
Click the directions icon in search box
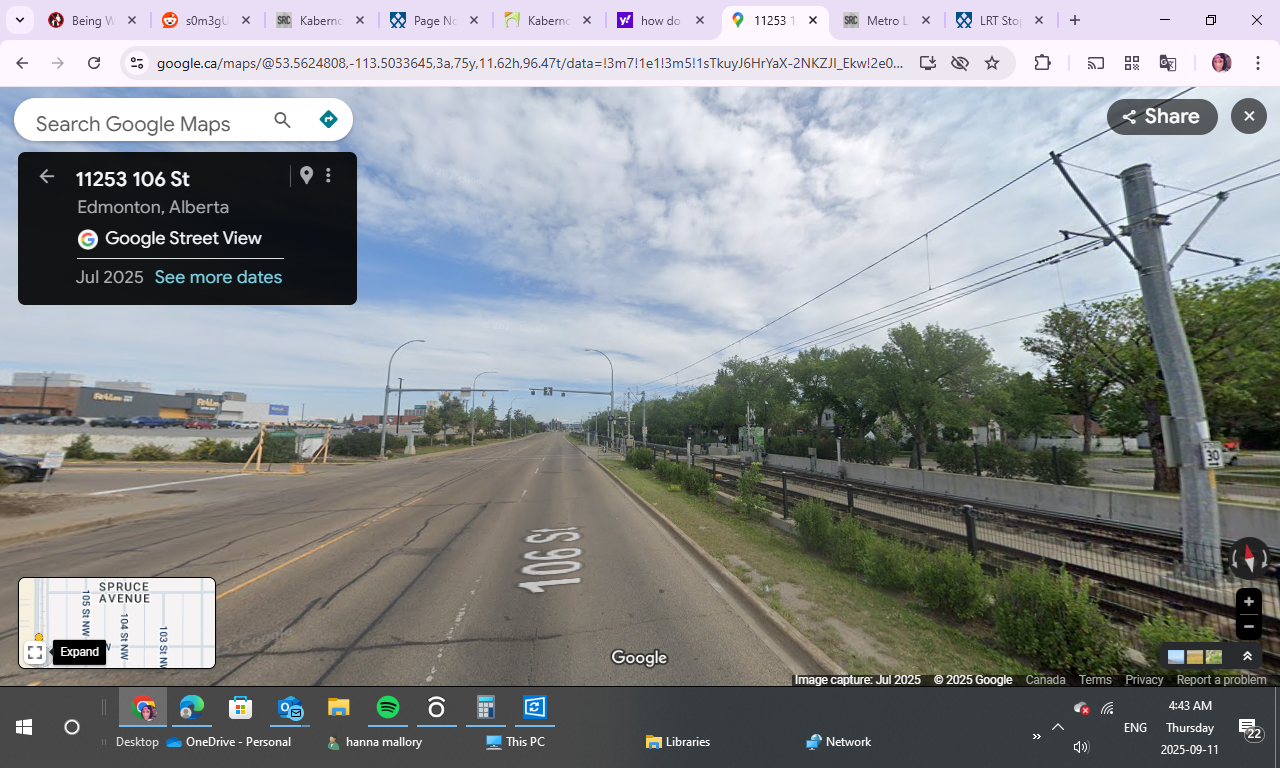pyautogui.click(x=328, y=120)
